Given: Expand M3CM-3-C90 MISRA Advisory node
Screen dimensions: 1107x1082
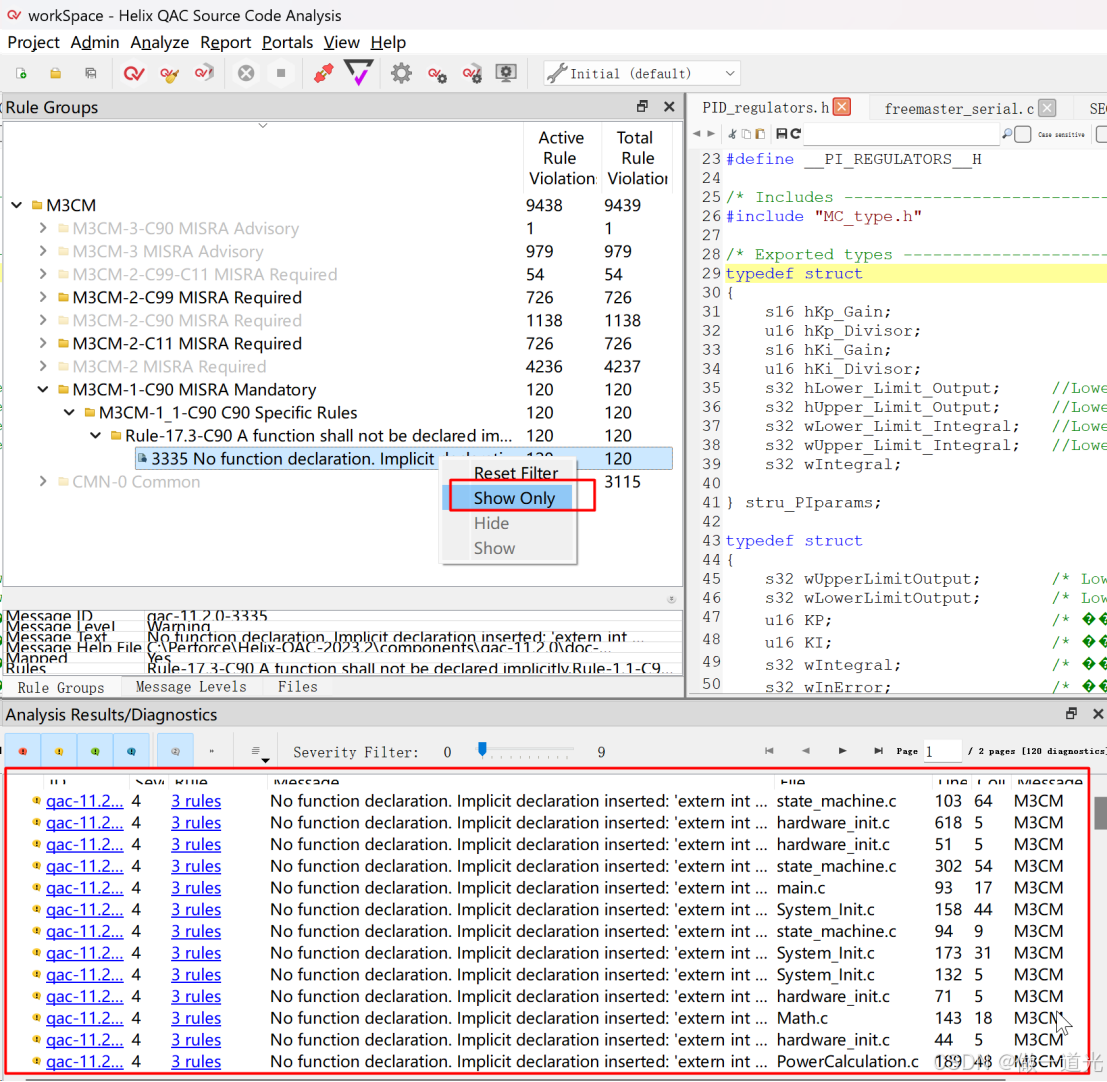Looking at the screenshot, I should (x=43, y=228).
